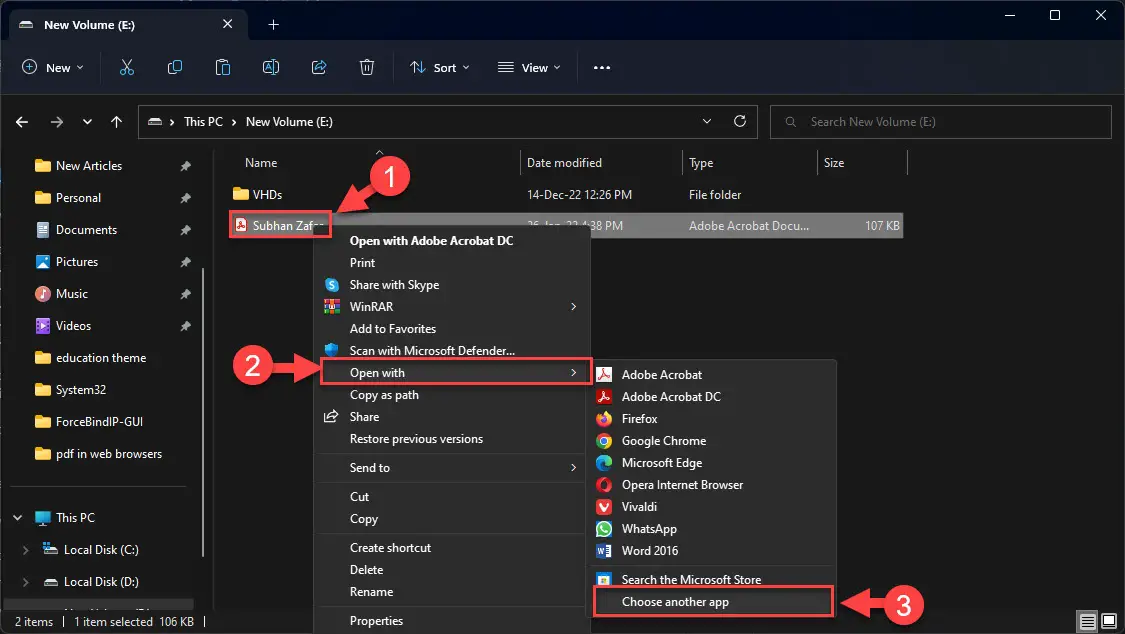Click the Rename toolbar icon
Image resolution: width=1125 pixels, height=634 pixels.
point(271,67)
